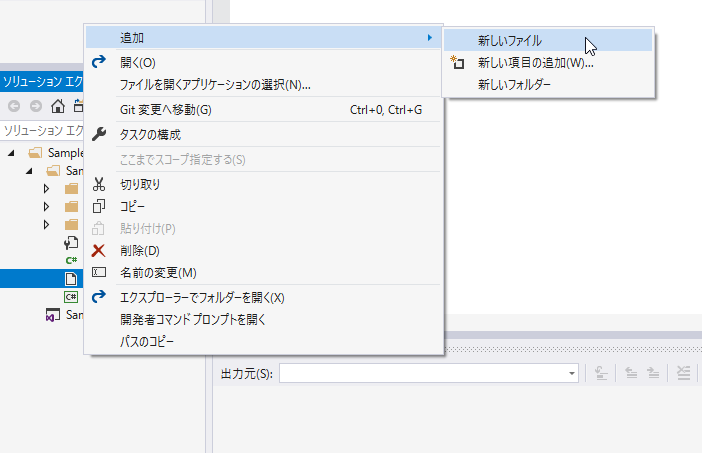Select コピー in the context menu
The height and width of the screenshot is (453, 702).
[x=264, y=206]
